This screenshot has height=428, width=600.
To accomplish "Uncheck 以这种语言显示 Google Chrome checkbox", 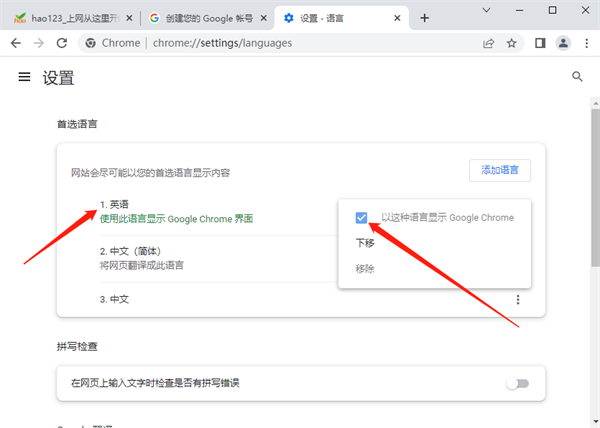I will coord(362,218).
